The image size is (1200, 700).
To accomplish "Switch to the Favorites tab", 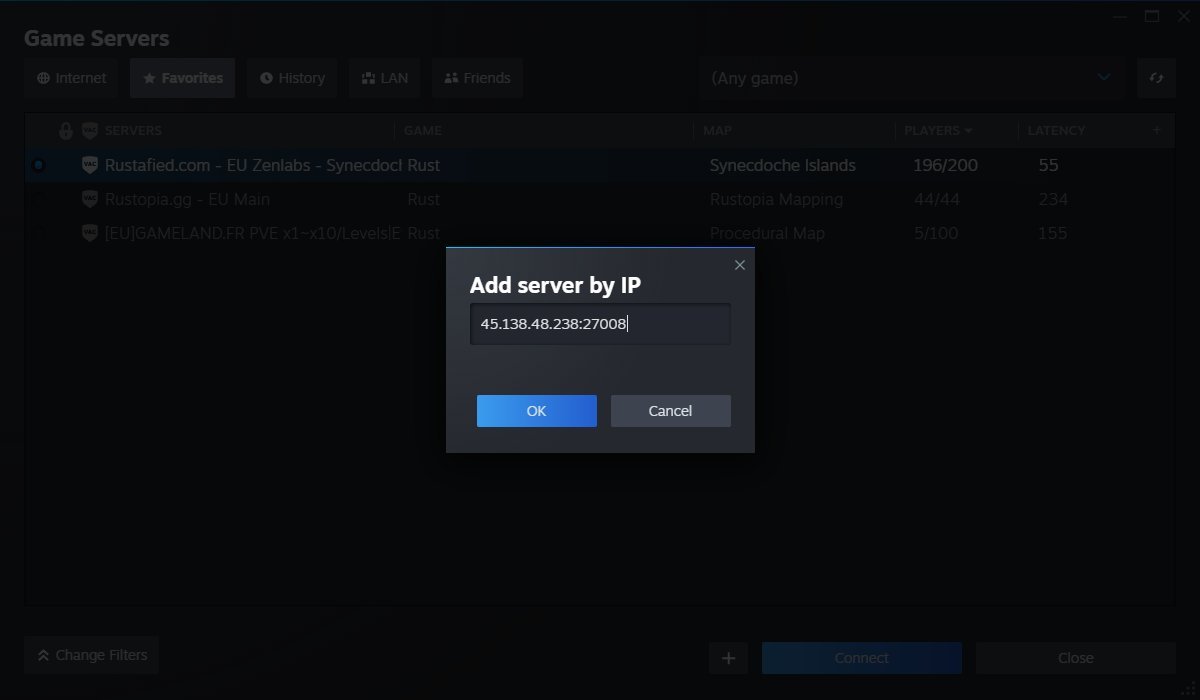I will coord(182,78).
